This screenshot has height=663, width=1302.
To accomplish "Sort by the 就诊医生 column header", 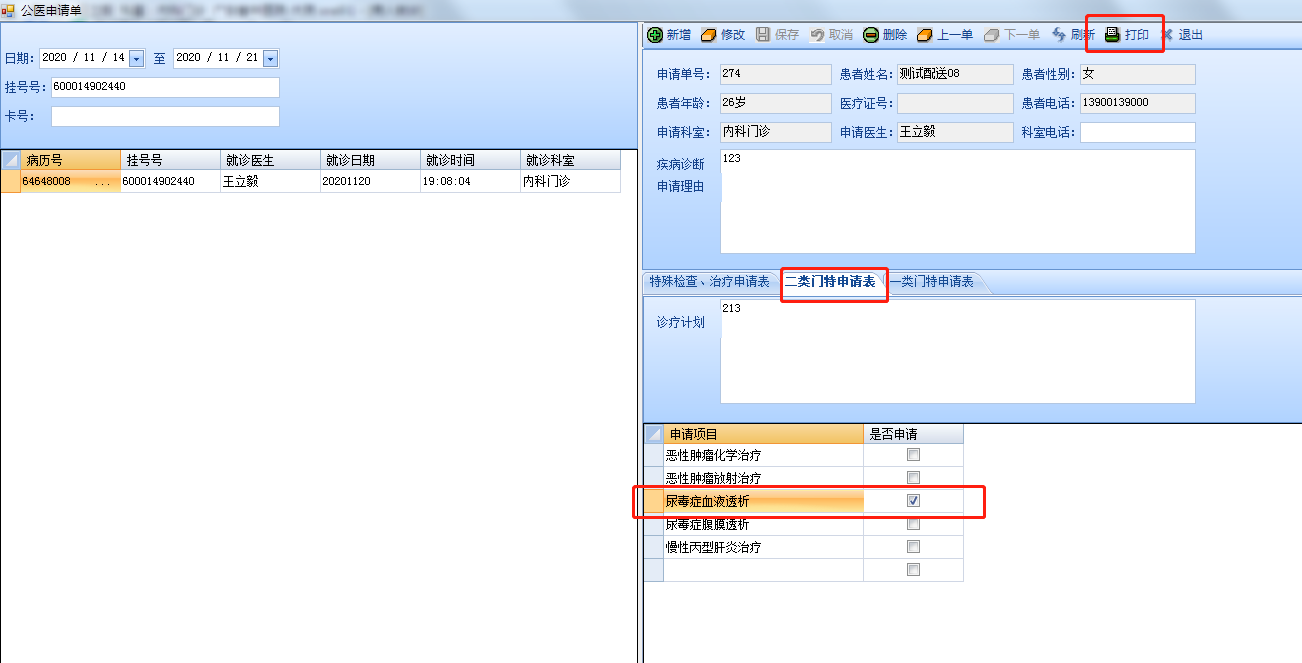I will click(x=270, y=160).
